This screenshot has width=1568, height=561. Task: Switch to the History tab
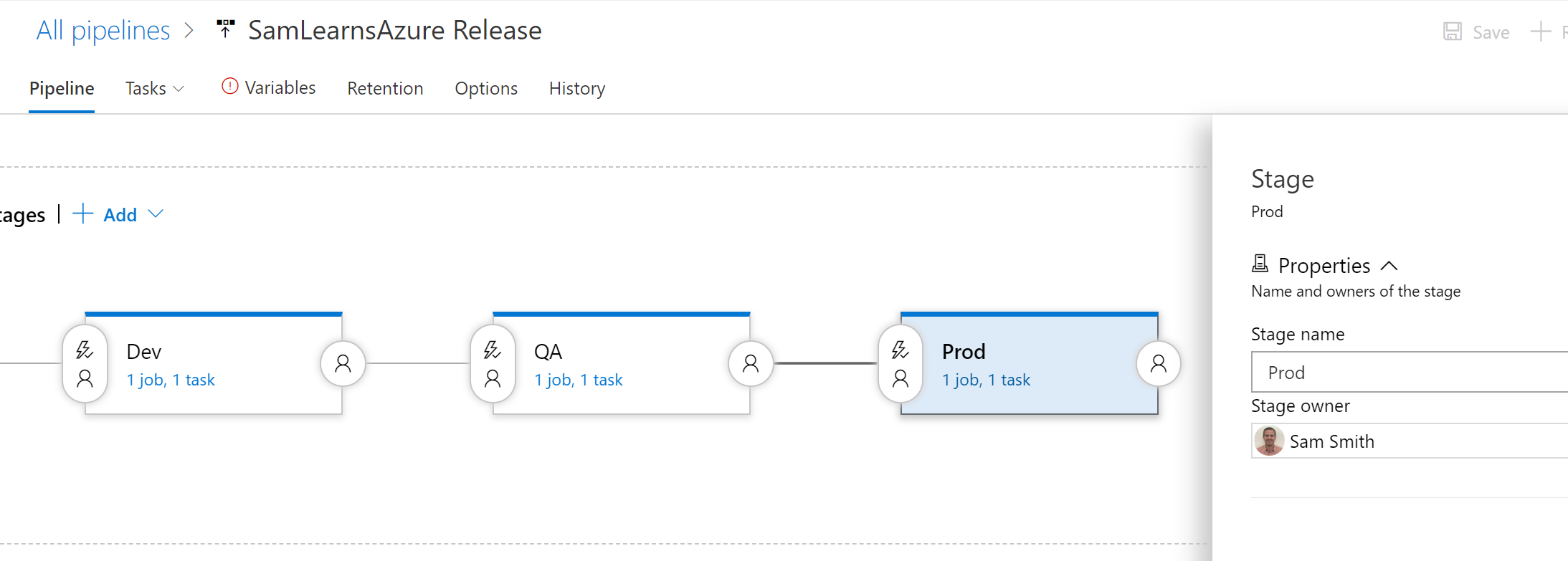pyautogui.click(x=576, y=88)
